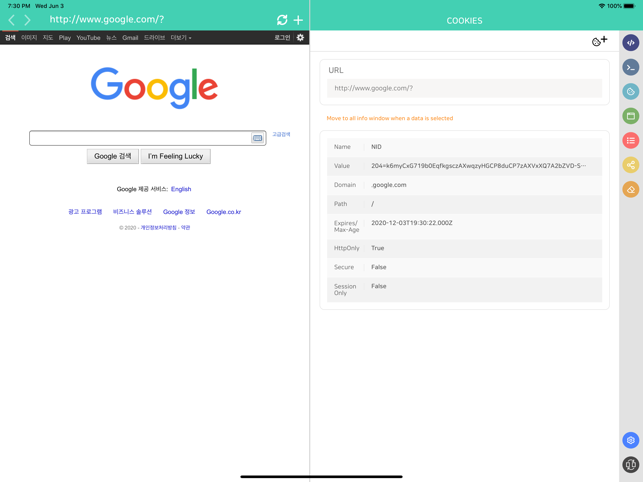643x482 pixels.
Task: Click the 로그인 sign-in link
Action: pyautogui.click(x=282, y=38)
